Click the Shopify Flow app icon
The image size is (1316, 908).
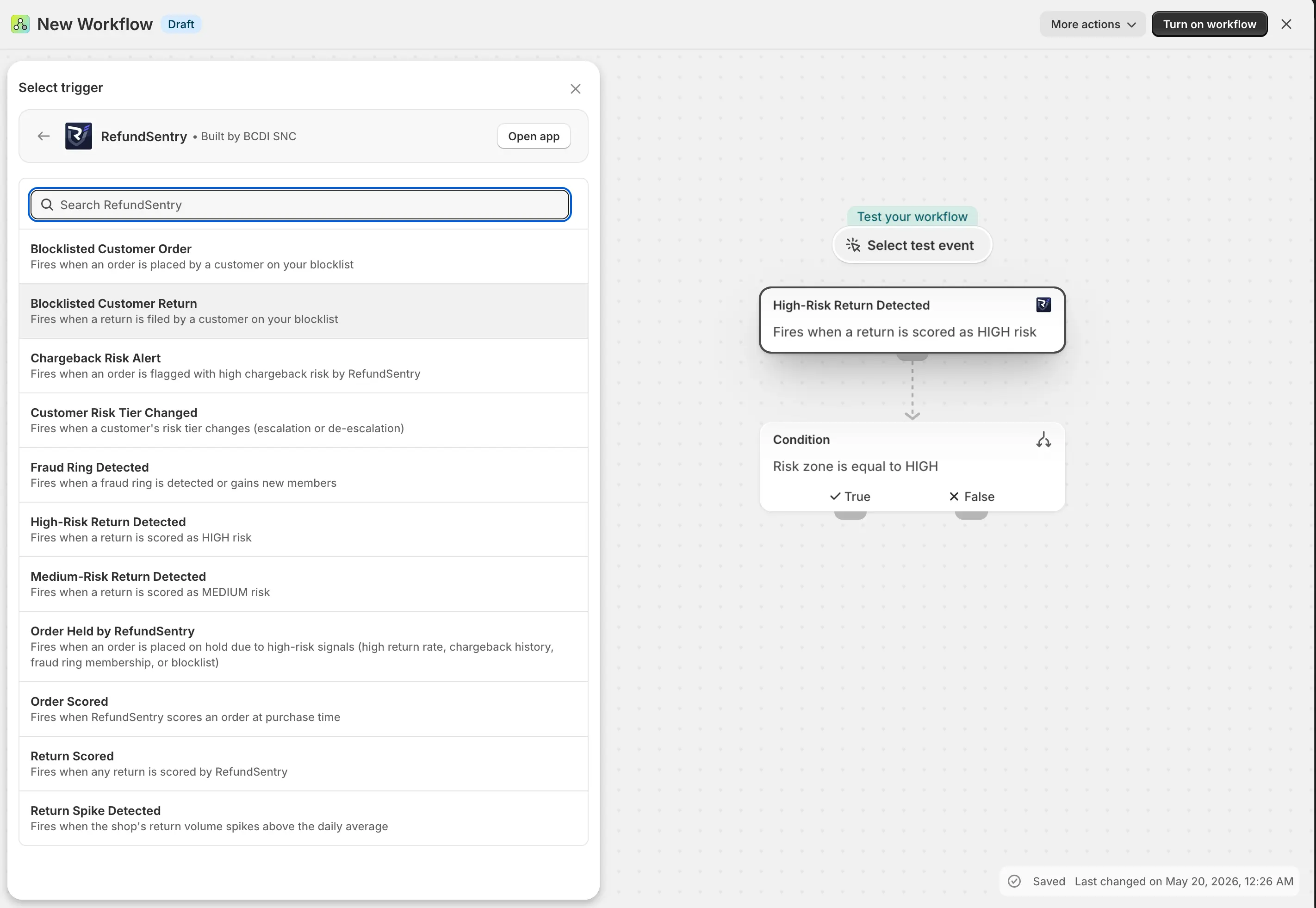click(20, 25)
